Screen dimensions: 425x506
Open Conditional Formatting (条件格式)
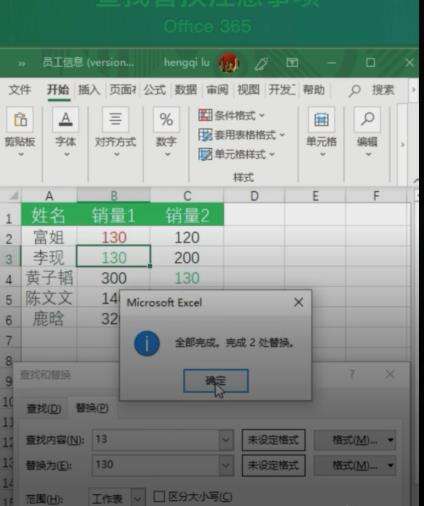point(232,115)
